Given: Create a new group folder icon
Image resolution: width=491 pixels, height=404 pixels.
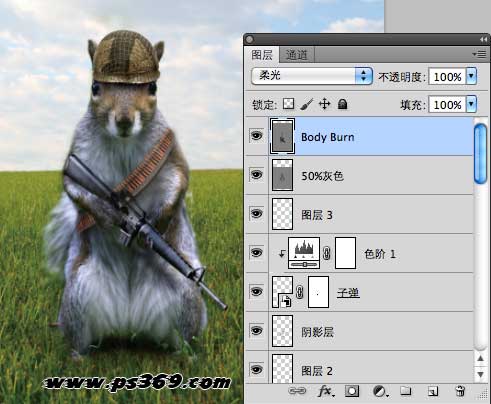Looking at the screenshot, I should pyautogui.click(x=406, y=391).
